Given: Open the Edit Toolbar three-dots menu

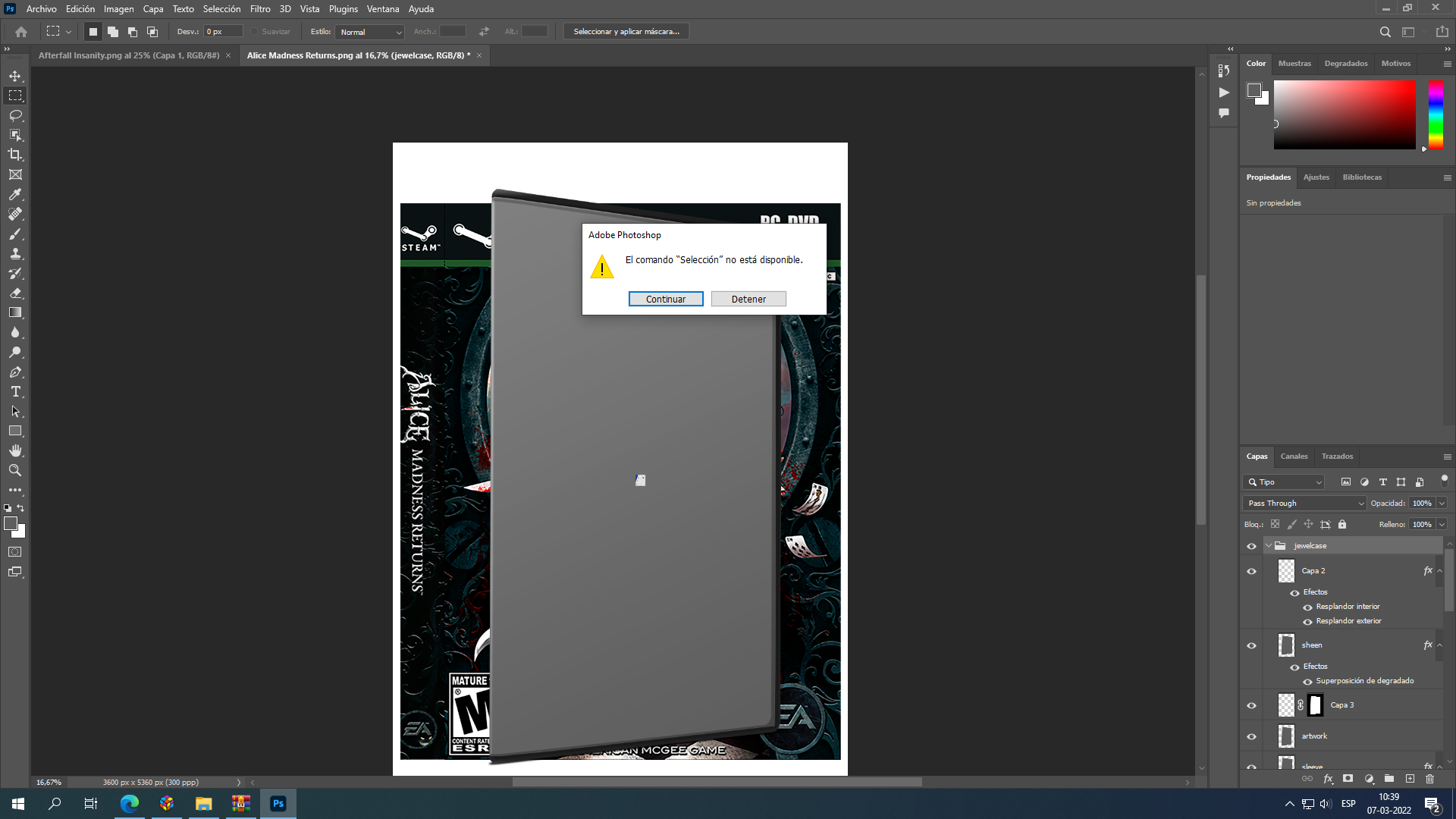Looking at the screenshot, I should click(15, 490).
